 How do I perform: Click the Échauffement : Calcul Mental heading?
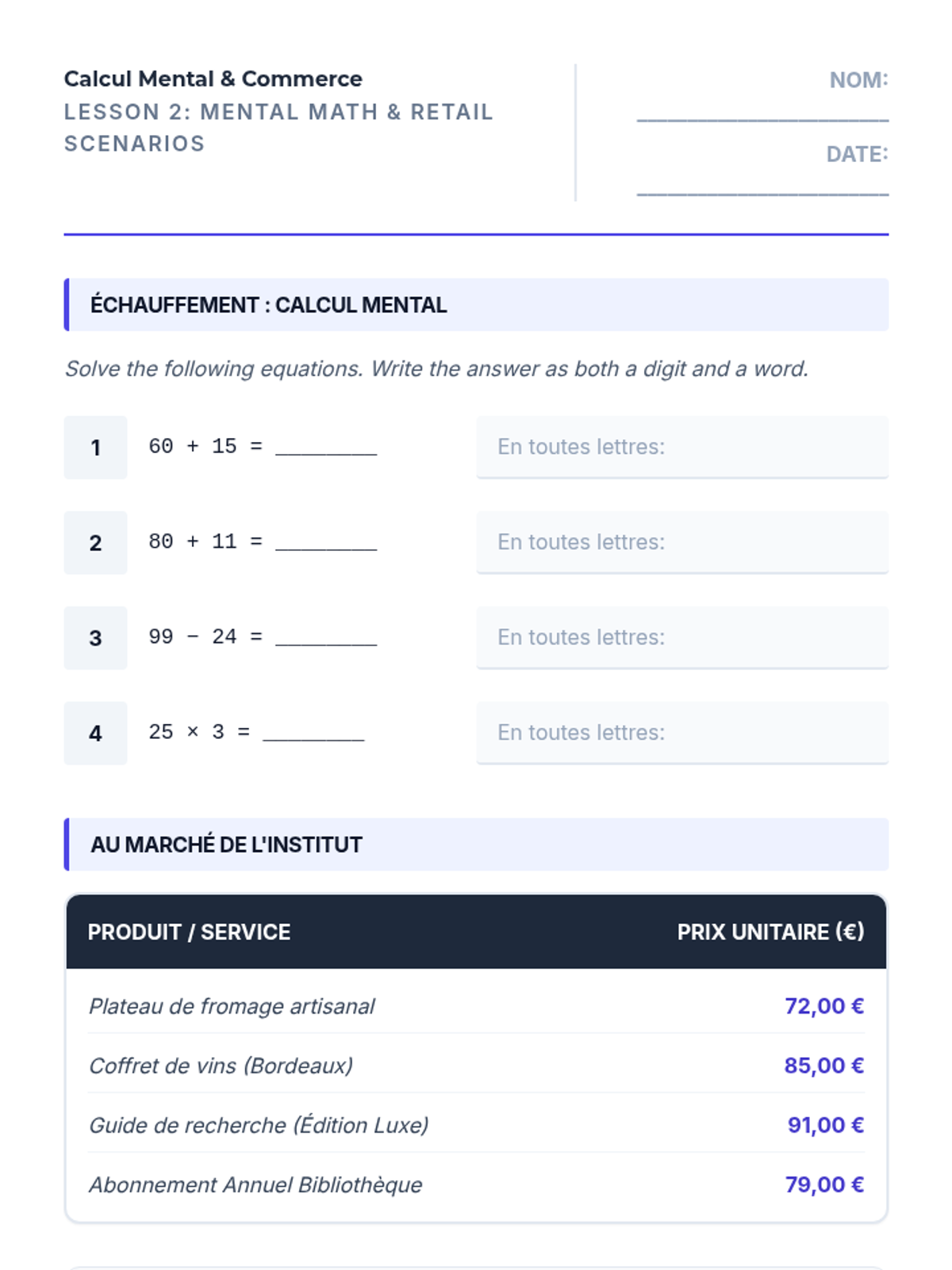(x=268, y=305)
